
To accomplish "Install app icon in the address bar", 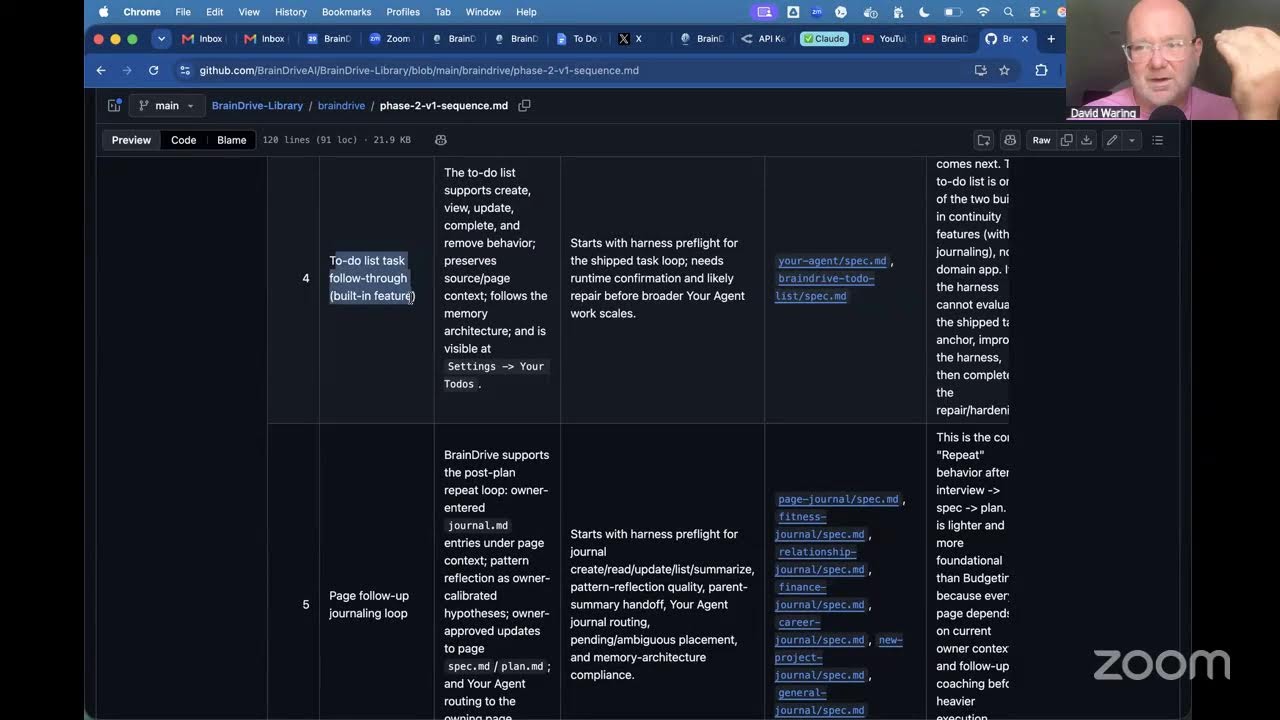I will tap(980, 70).
